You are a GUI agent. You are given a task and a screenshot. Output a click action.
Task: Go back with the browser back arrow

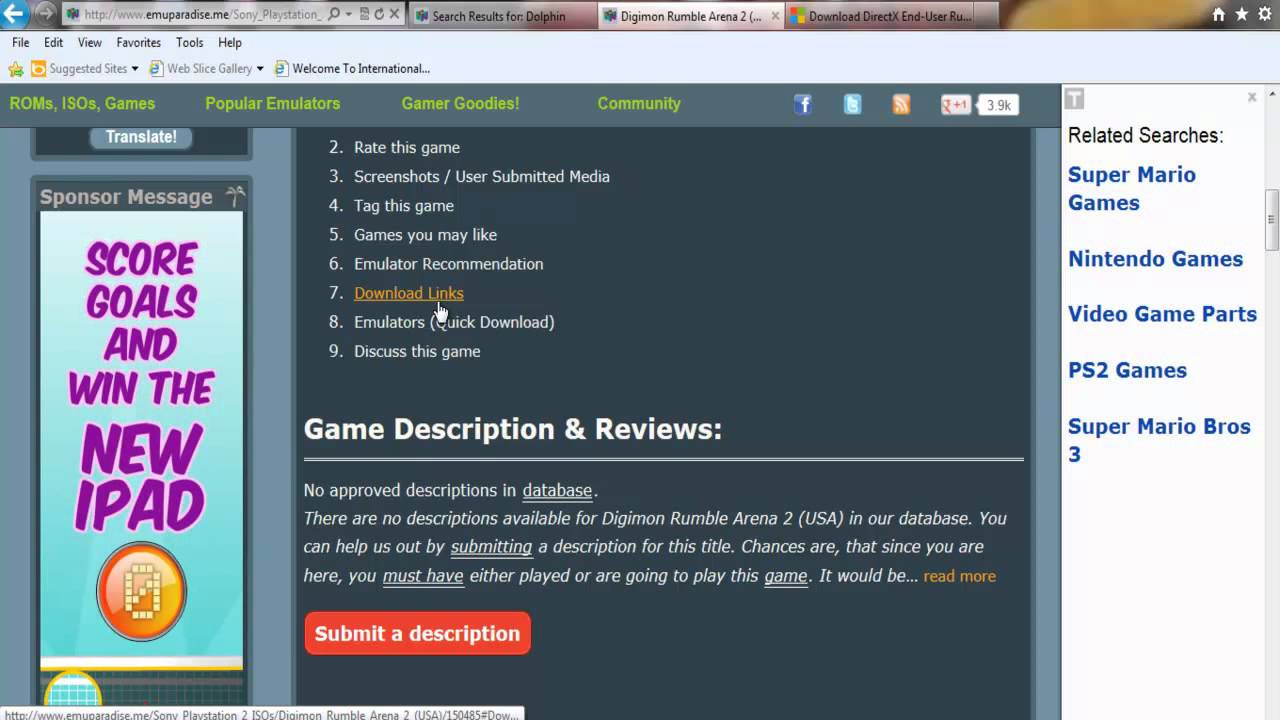[15, 14]
